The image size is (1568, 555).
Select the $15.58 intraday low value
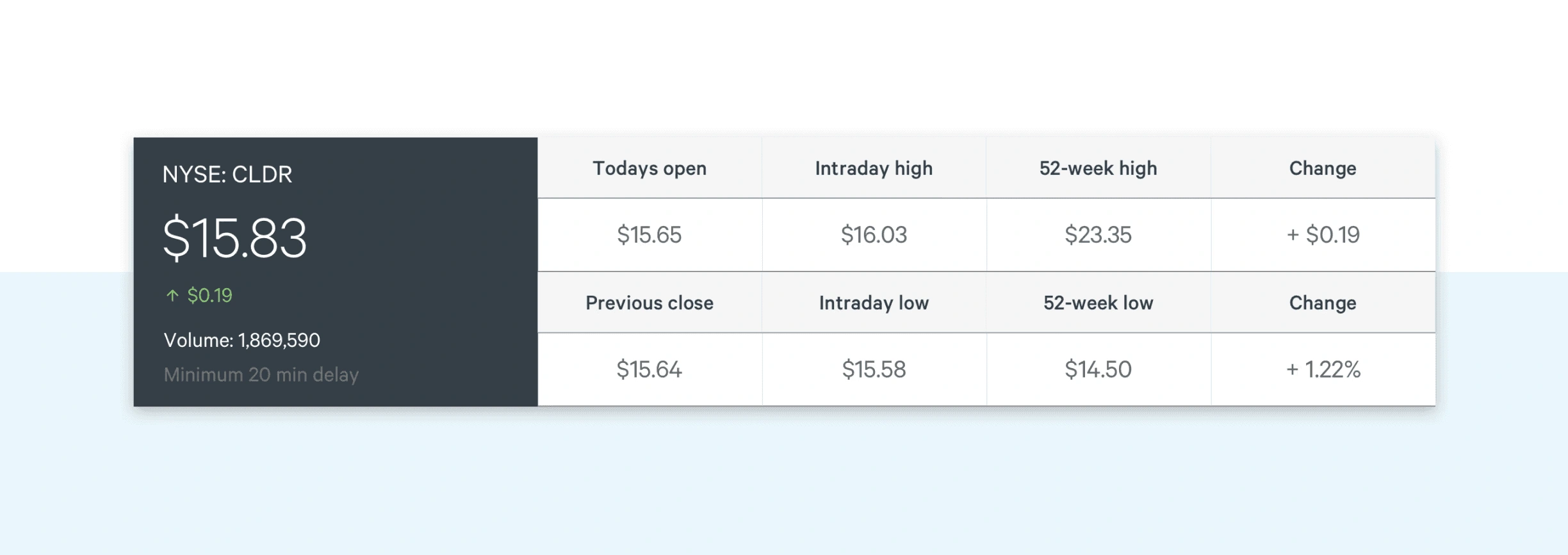coord(874,369)
